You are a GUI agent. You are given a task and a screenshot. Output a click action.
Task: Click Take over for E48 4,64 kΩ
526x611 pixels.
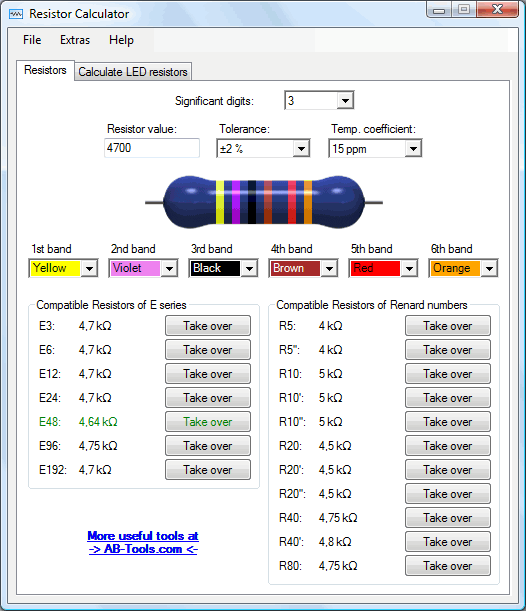coord(208,422)
